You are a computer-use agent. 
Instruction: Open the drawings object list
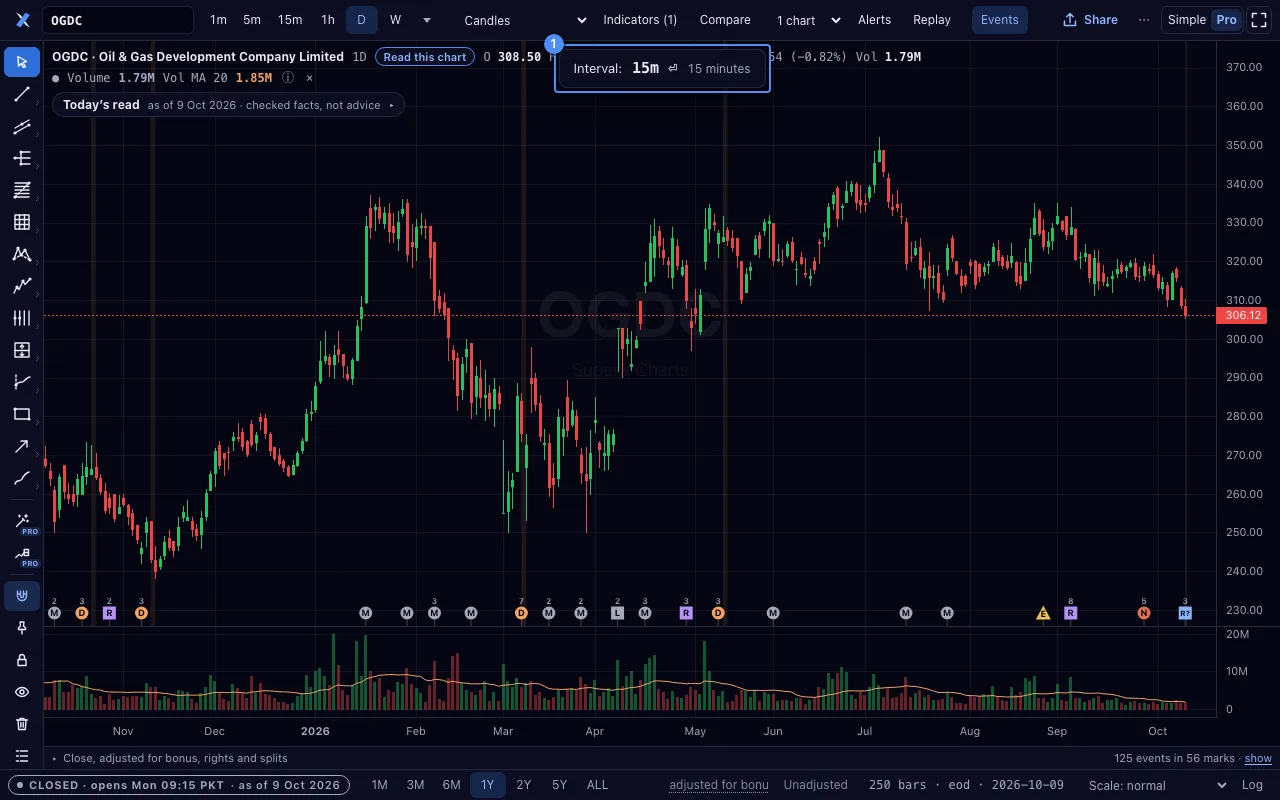pos(22,756)
